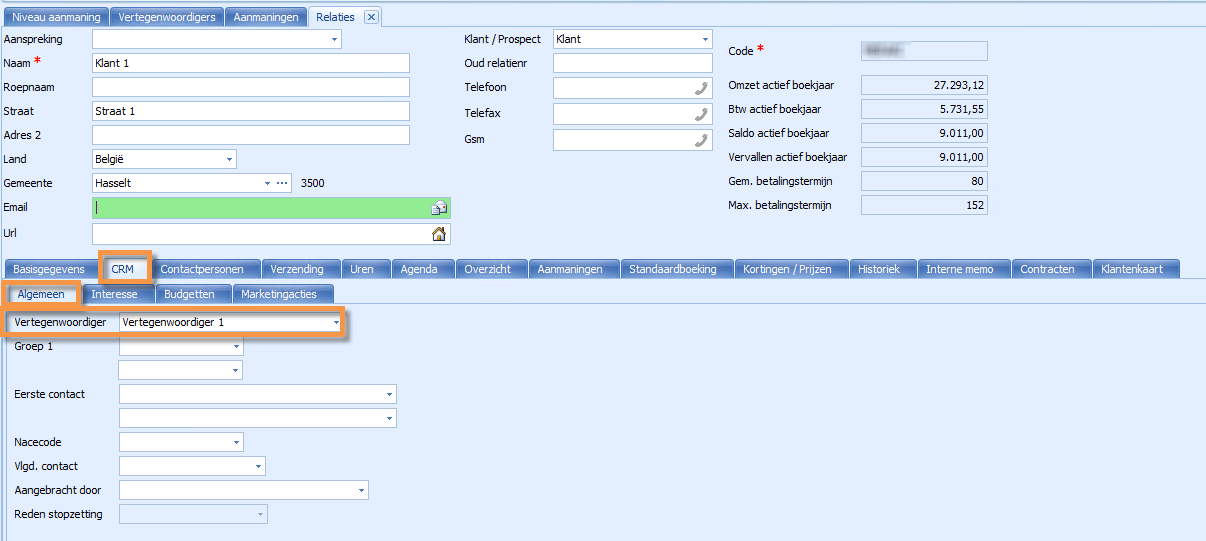Screen dimensions: 1206x541
Task: Click the Omzet actief boekjaar value 27.293,12
Action: 924,86
